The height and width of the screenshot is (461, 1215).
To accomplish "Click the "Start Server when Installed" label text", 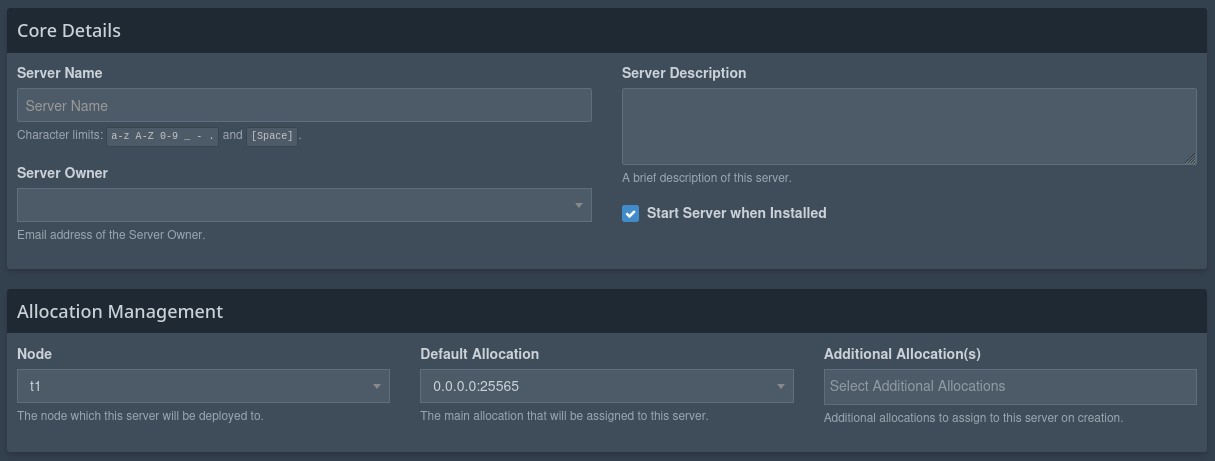I will click(736, 213).
